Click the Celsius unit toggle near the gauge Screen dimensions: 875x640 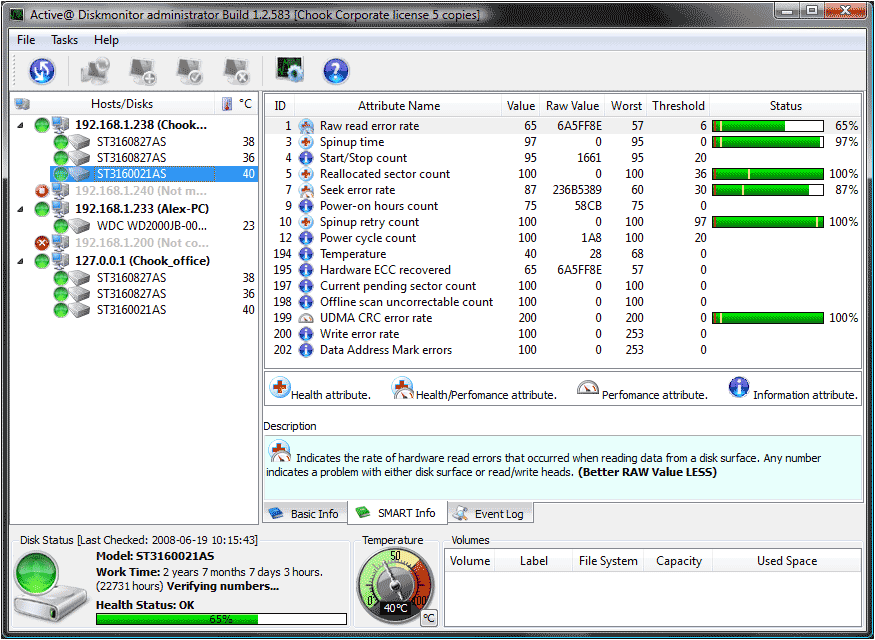coord(428,618)
